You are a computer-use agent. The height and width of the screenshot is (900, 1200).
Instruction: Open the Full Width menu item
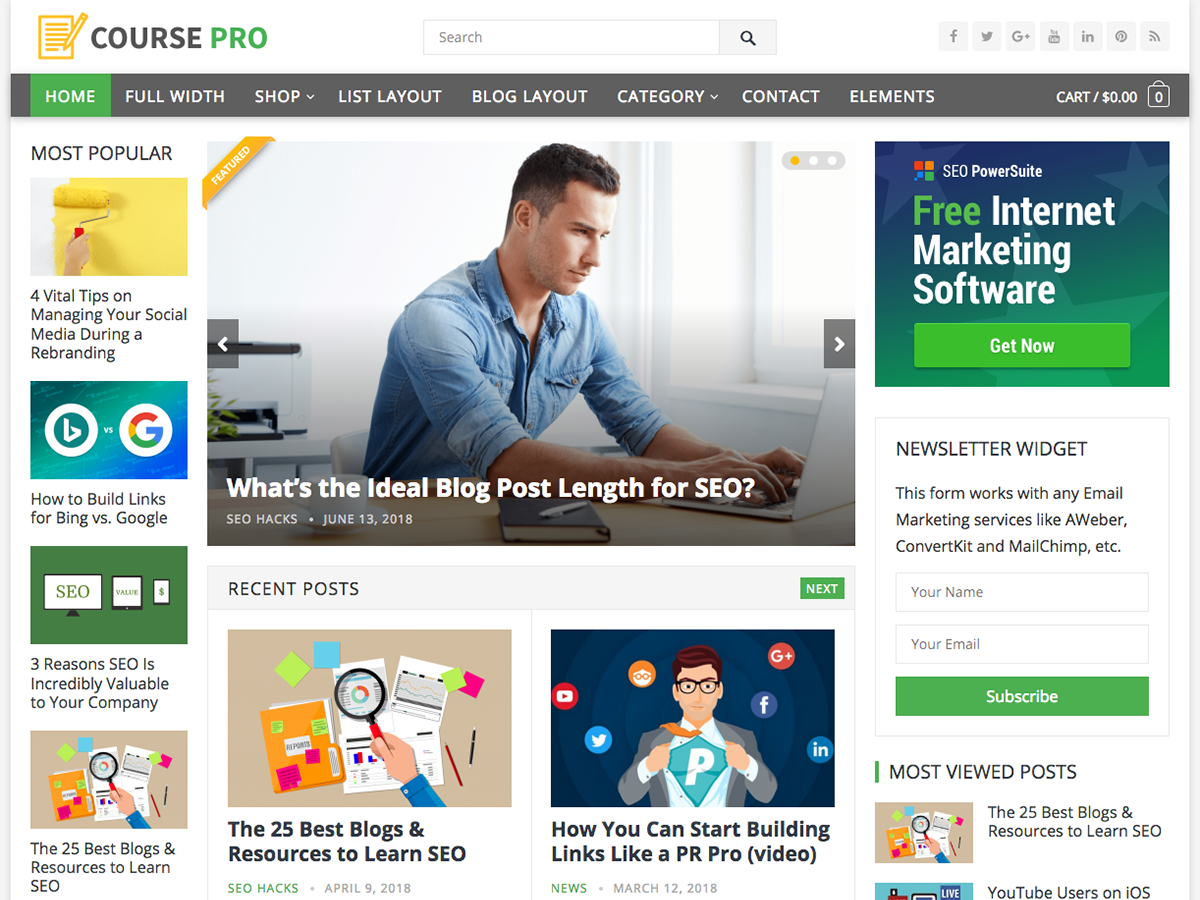175,96
